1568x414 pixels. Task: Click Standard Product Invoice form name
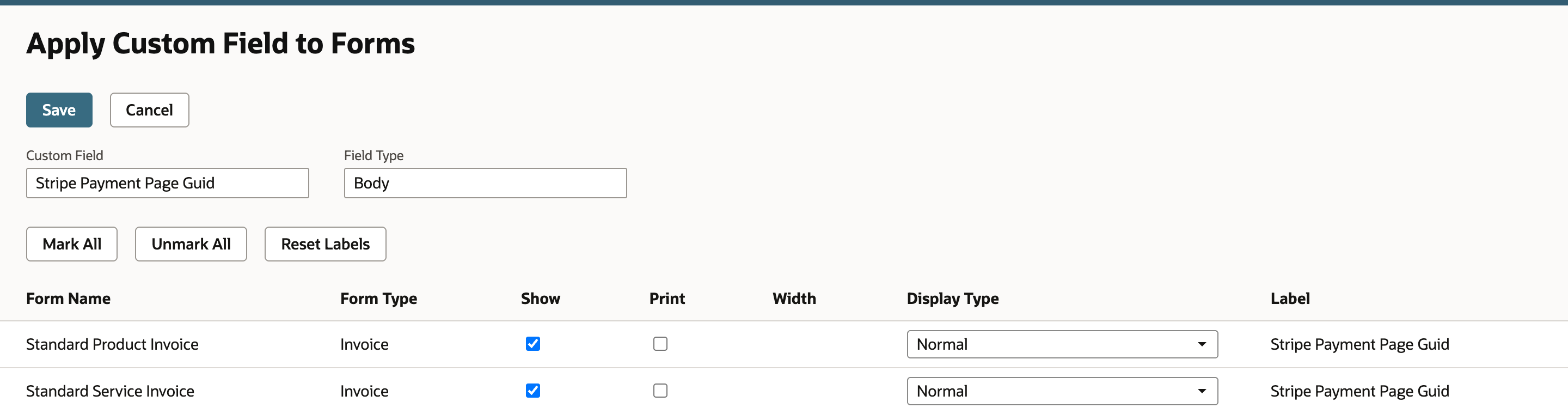coord(112,345)
